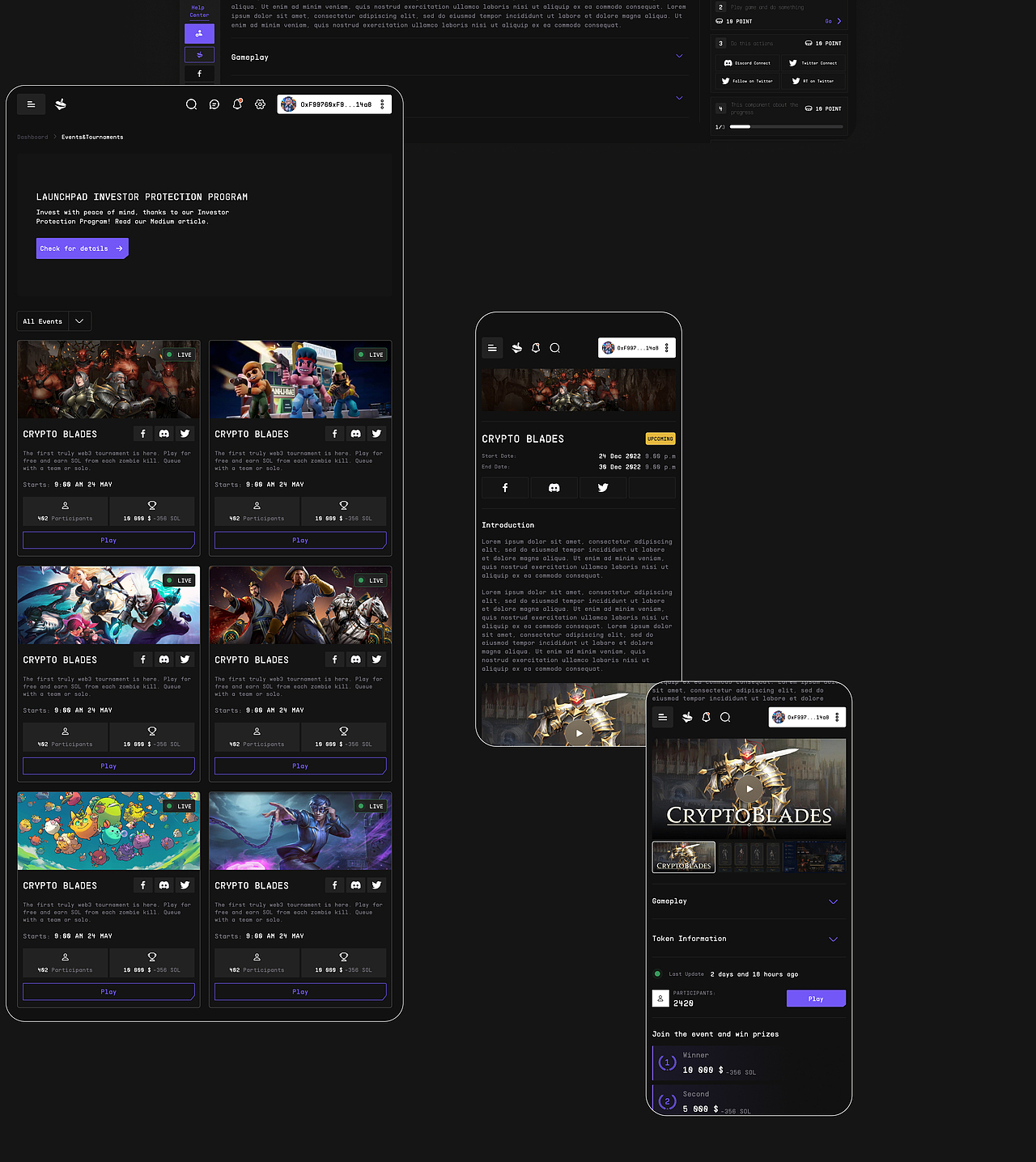Enable Twitter Connect in the actions panel
The image size is (1036, 1162).
[x=812, y=62]
